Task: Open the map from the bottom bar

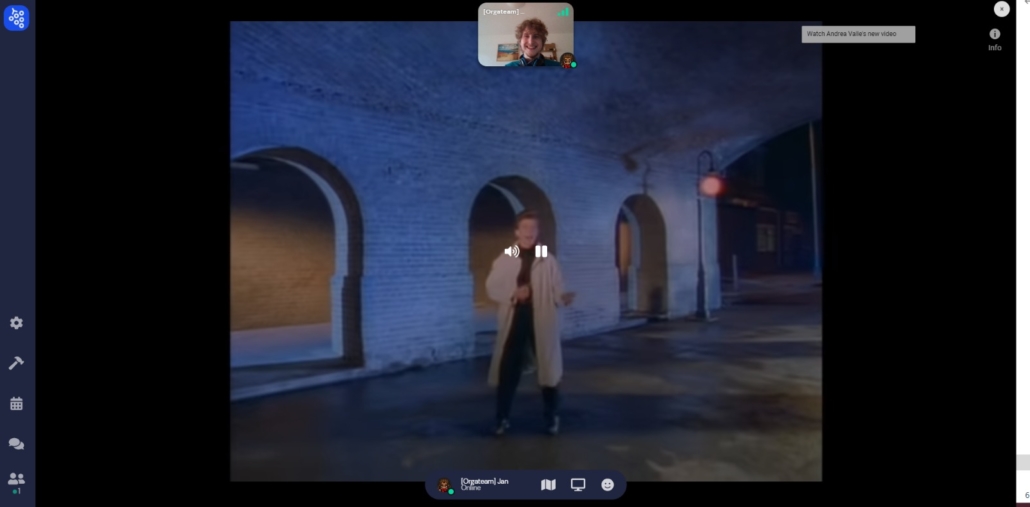Action: point(548,485)
